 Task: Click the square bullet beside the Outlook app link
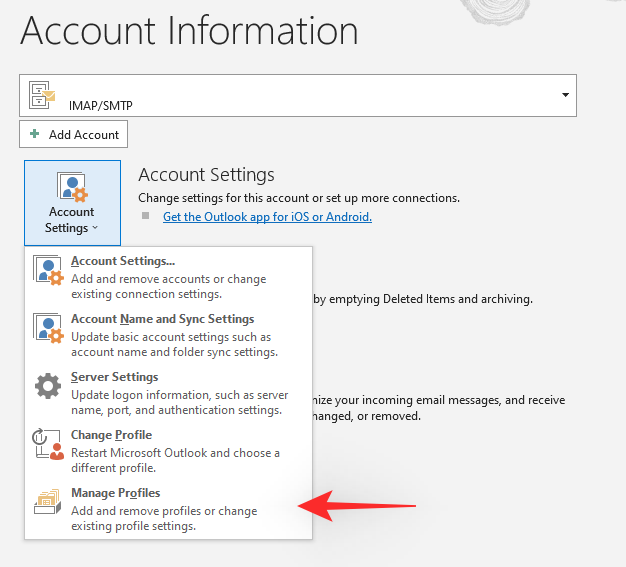click(x=145, y=216)
